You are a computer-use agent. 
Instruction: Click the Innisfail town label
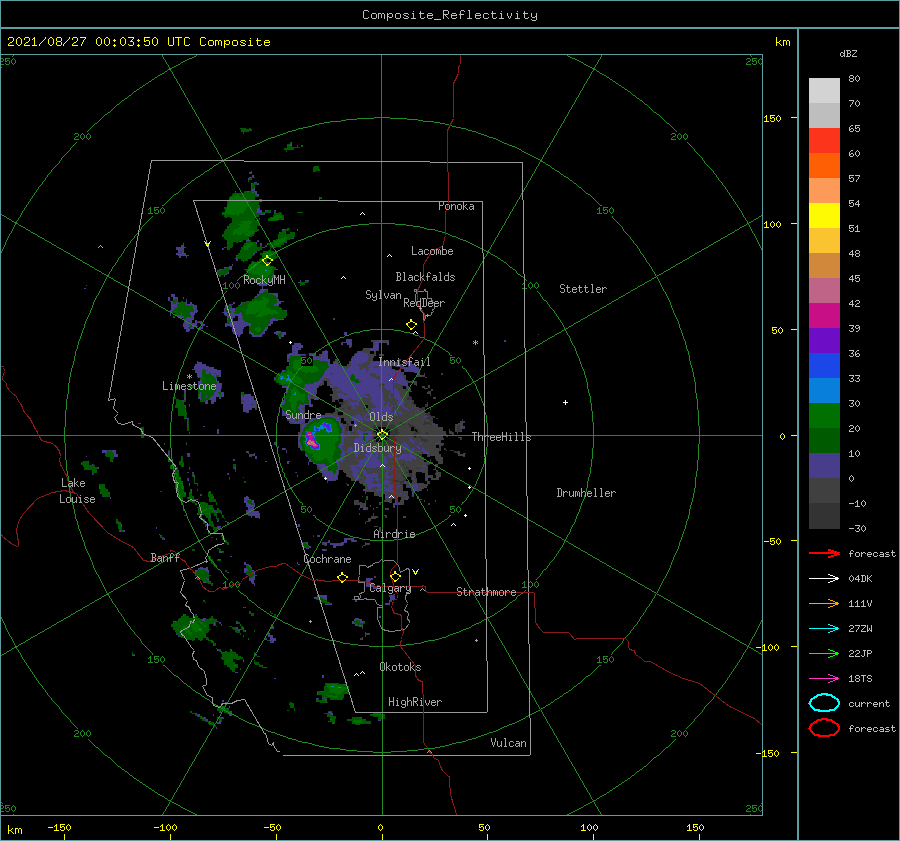click(404, 362)
